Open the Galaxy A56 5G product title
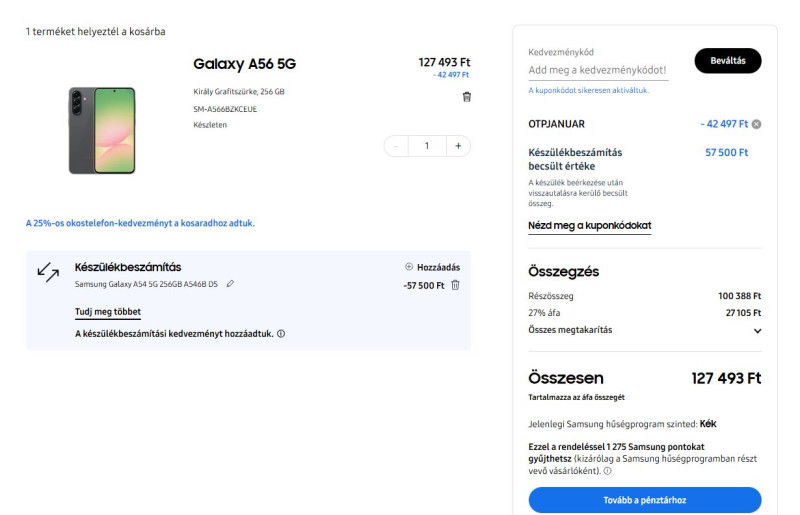The width and height of the screenshot is (800, 515). 244,64
